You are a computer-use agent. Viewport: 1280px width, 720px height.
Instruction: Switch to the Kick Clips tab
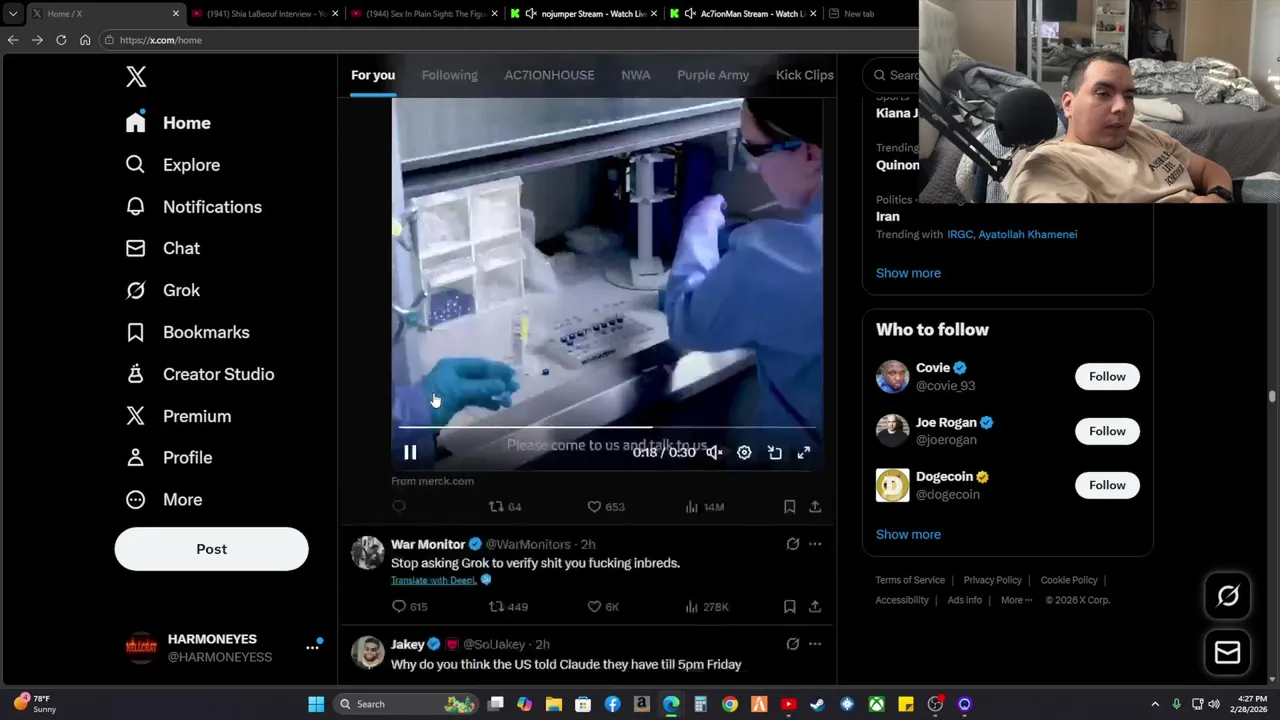(804, 75)
